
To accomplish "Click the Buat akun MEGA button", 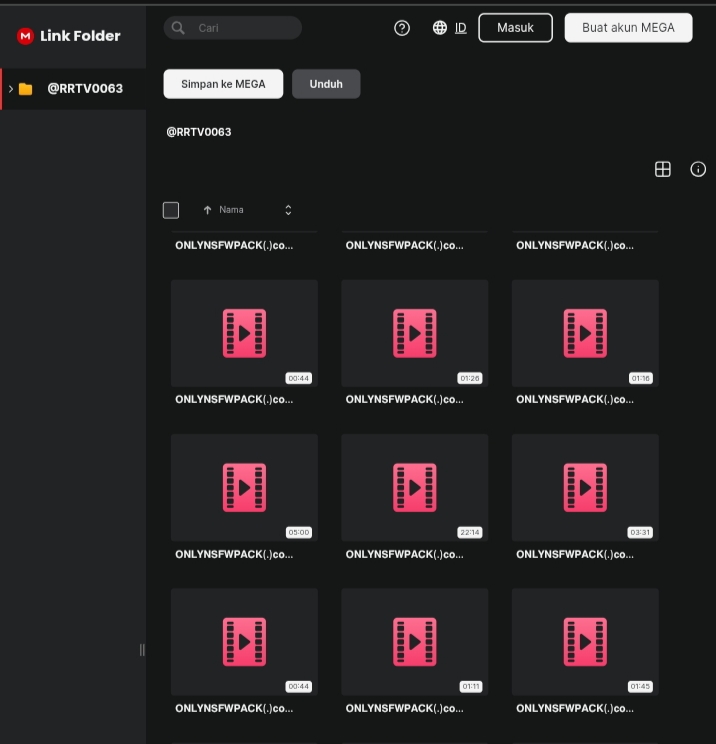I will 628,28.
